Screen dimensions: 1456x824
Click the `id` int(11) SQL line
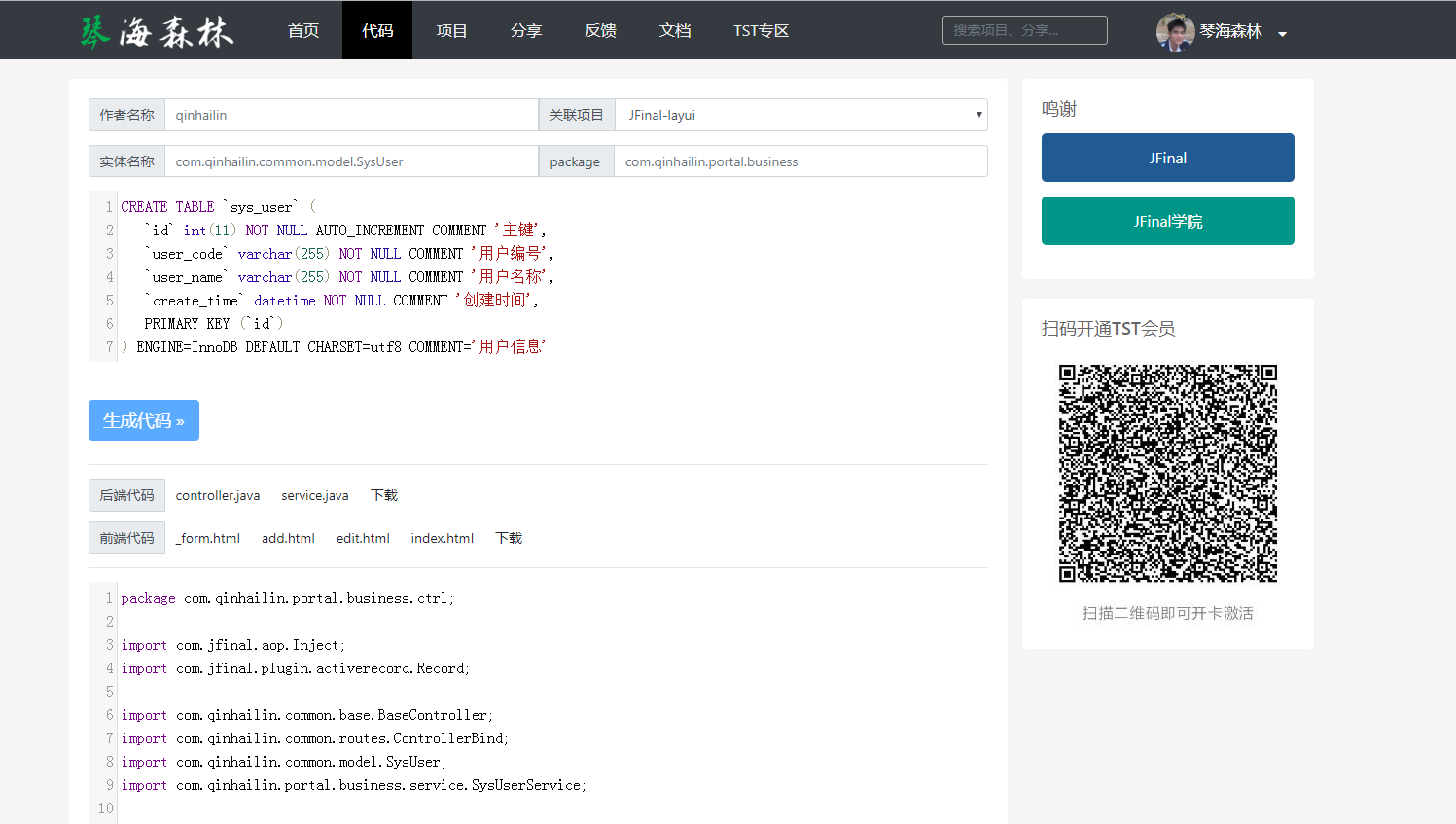345,231
